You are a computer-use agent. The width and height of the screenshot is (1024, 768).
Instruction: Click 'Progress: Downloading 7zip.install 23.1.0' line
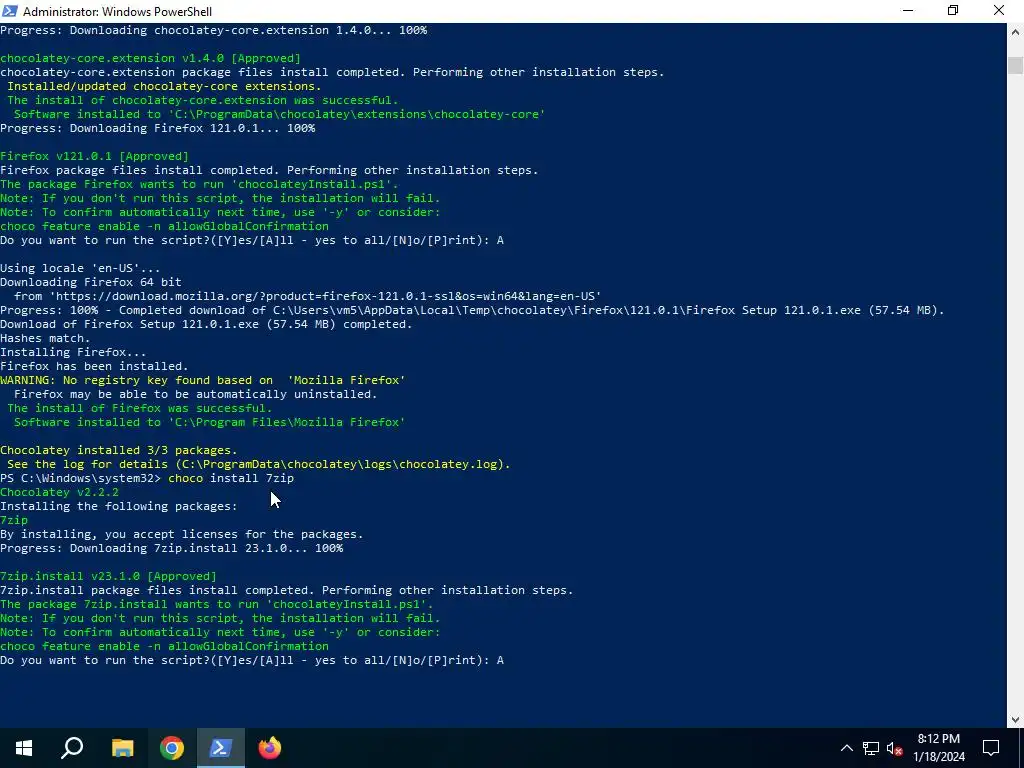point(172,548)
